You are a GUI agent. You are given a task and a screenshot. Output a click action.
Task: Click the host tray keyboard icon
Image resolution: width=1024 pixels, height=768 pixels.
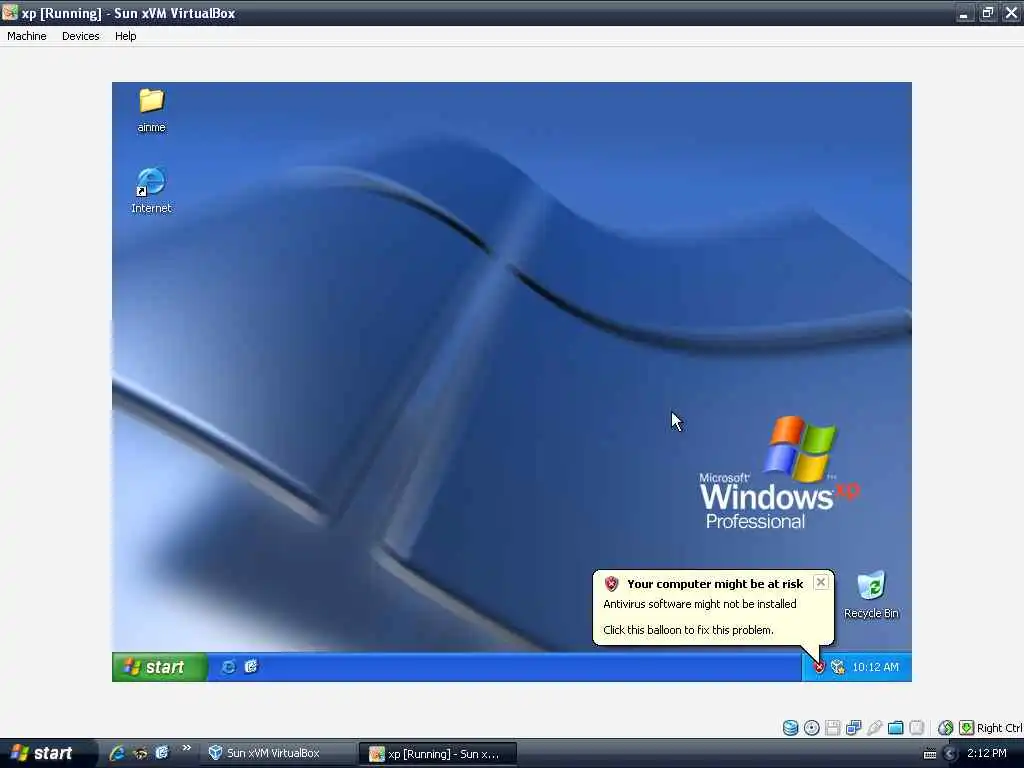tap(930, 754)
